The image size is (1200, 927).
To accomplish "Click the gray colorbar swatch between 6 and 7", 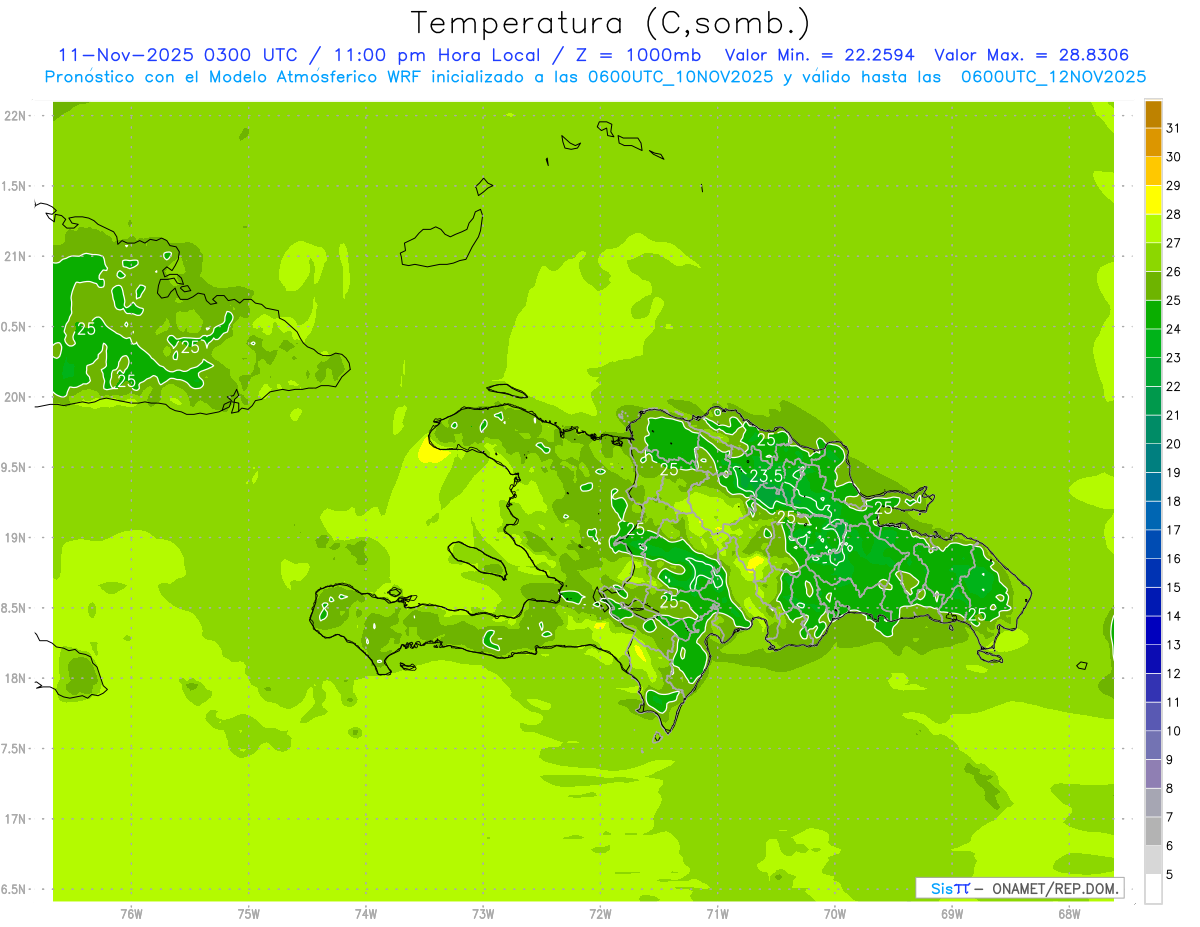I will (1153, 832).
